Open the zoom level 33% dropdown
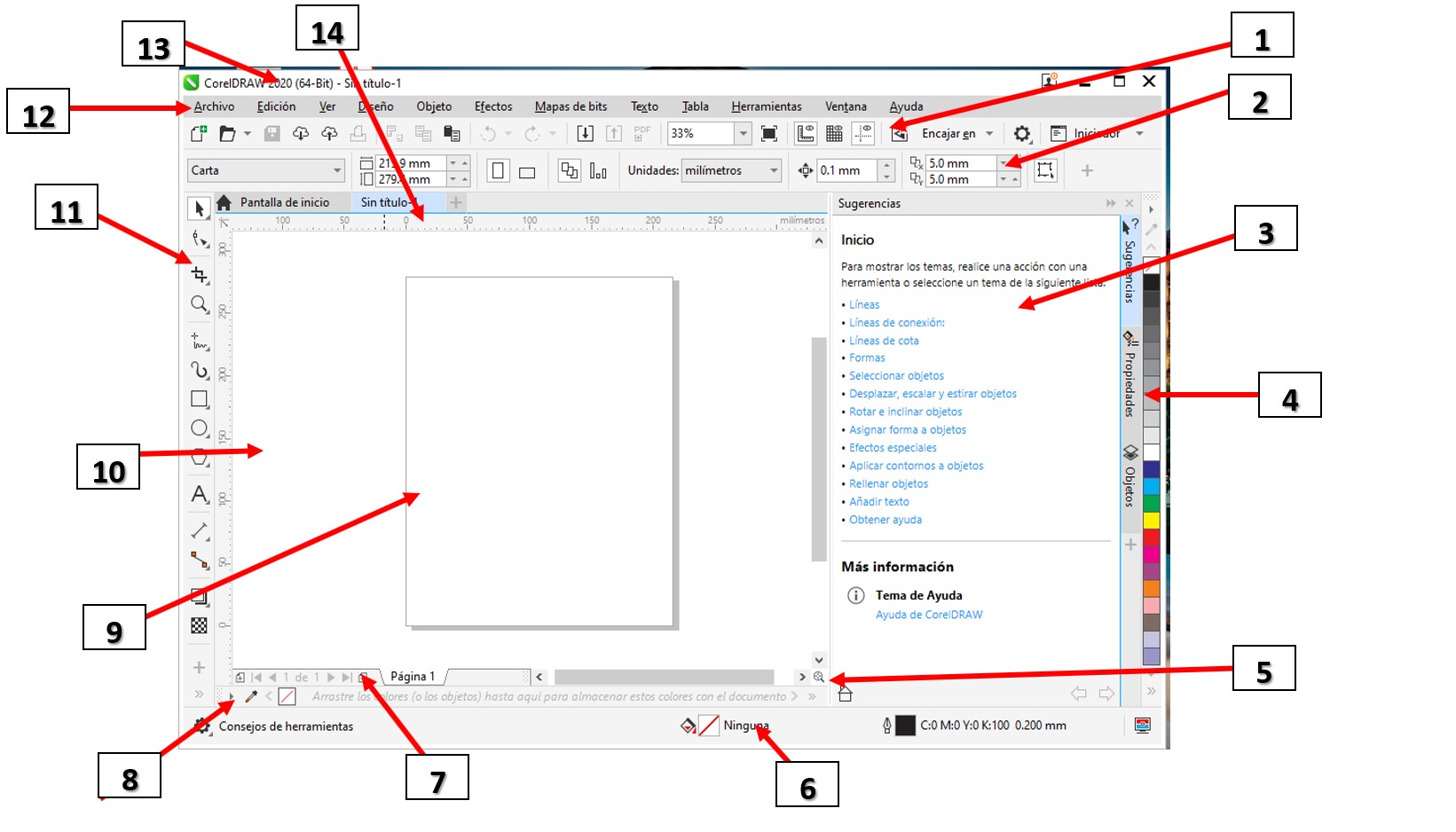Image resolution: width=1456 pixels, height=832 pixels. pyautogui.click(x=744, y=133)
